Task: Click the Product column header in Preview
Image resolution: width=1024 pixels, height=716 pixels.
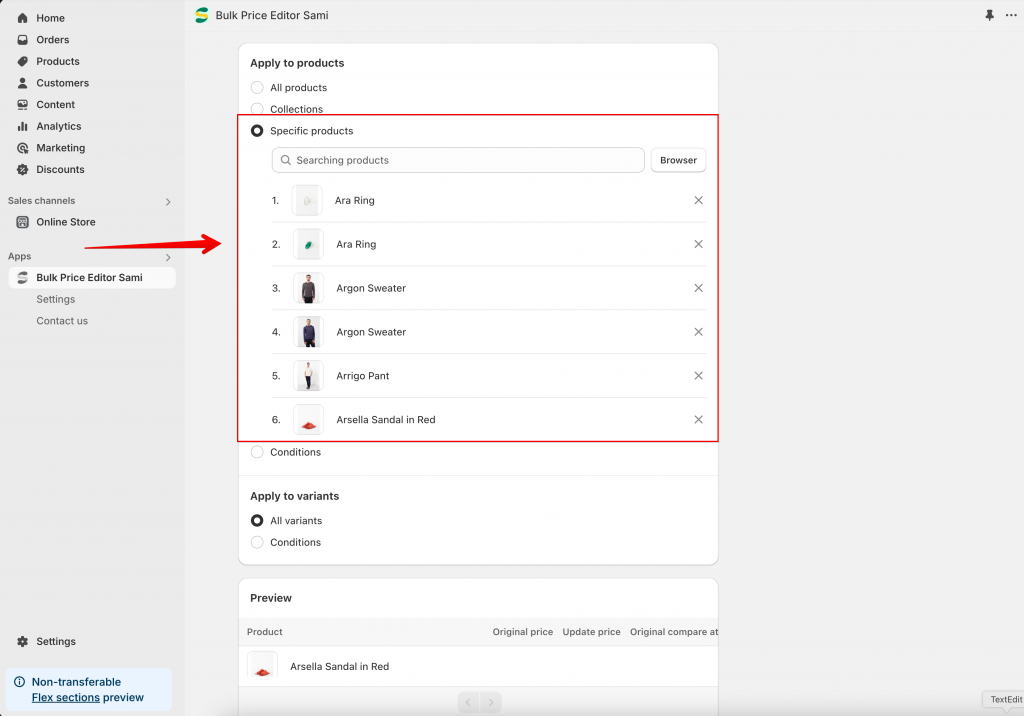Action: (264, 632)
